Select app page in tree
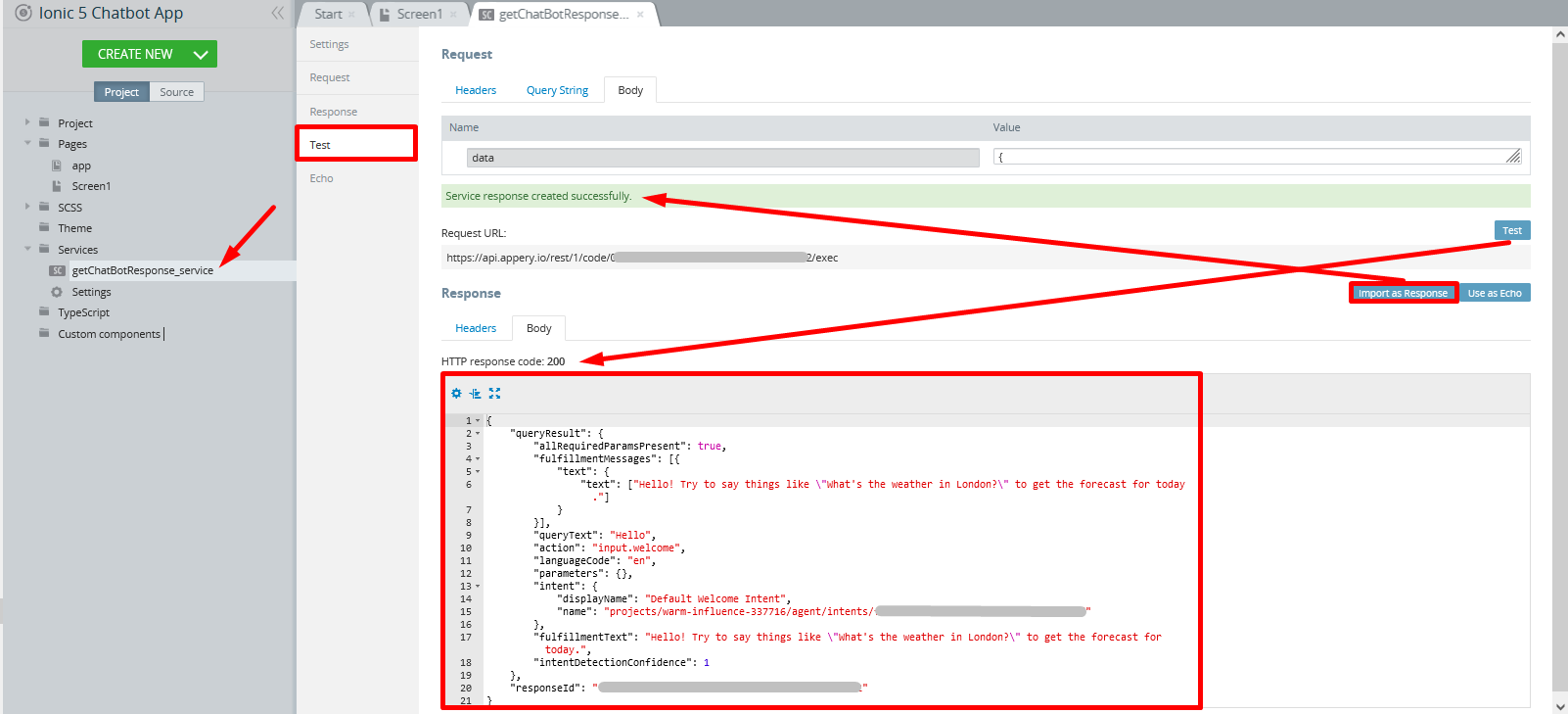This screenshot has height=714, width=1568. pos(81,166)
